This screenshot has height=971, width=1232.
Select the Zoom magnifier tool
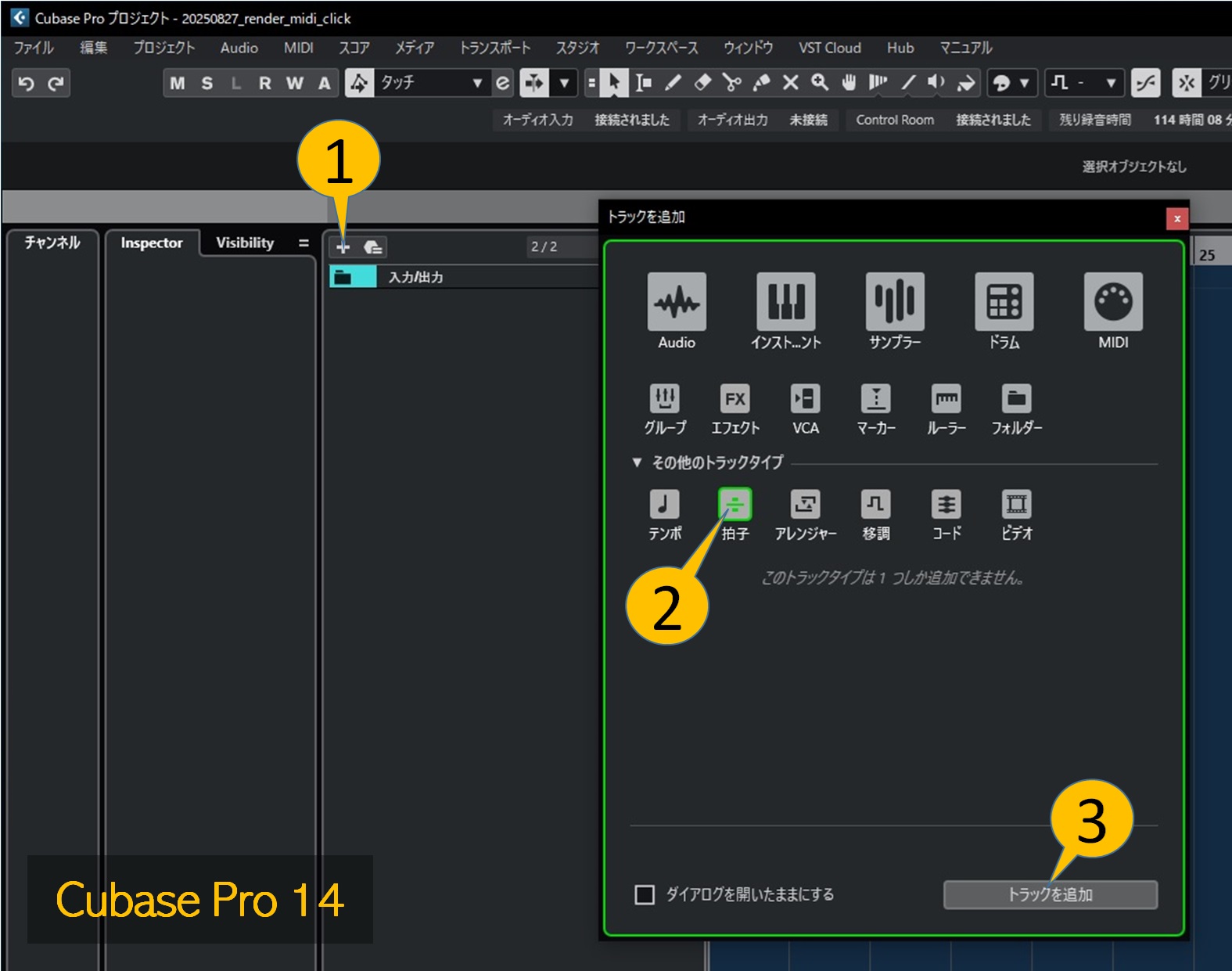820,83
